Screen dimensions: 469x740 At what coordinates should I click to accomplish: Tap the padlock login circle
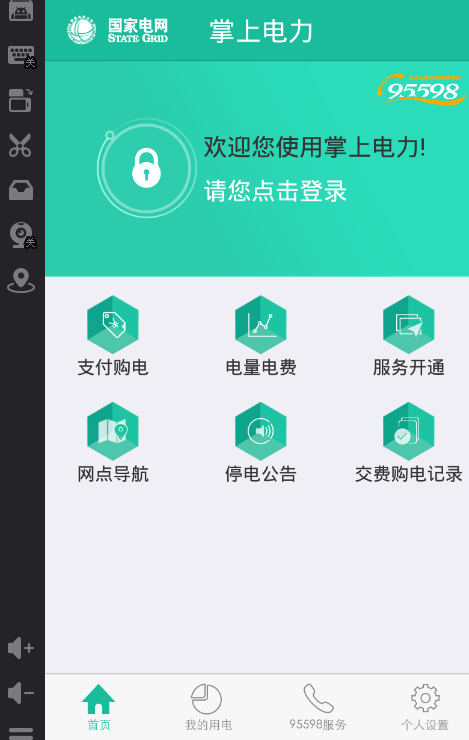point(146,168)
